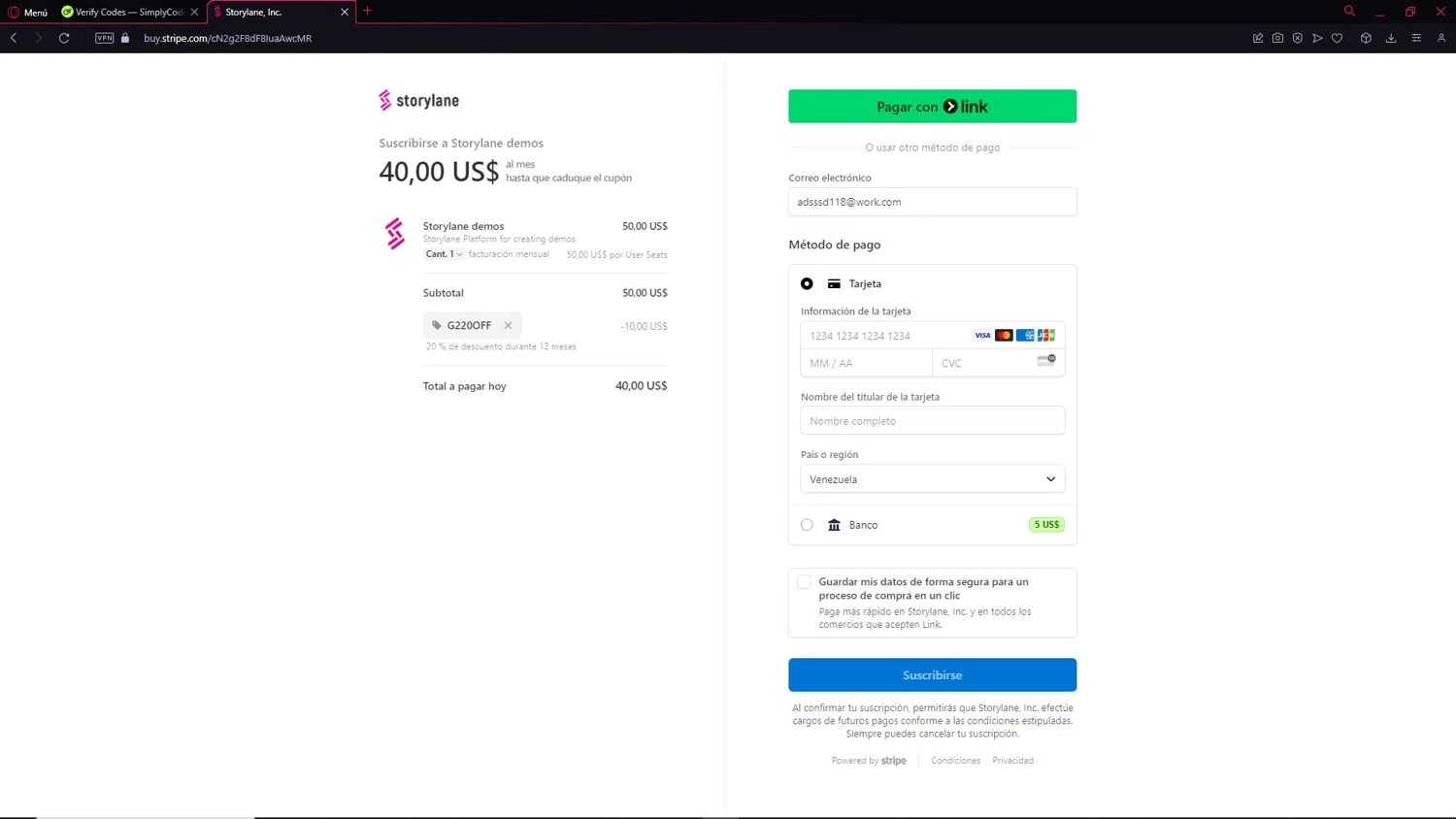
Task: Select the Tarjeta payment radio button
Action: tap(807, 283)
